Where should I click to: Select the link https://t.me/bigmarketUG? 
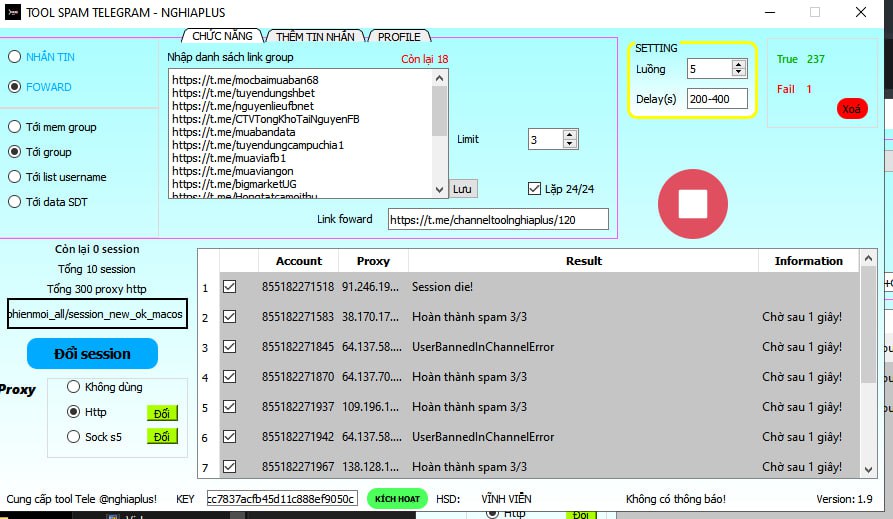(234, 184)
